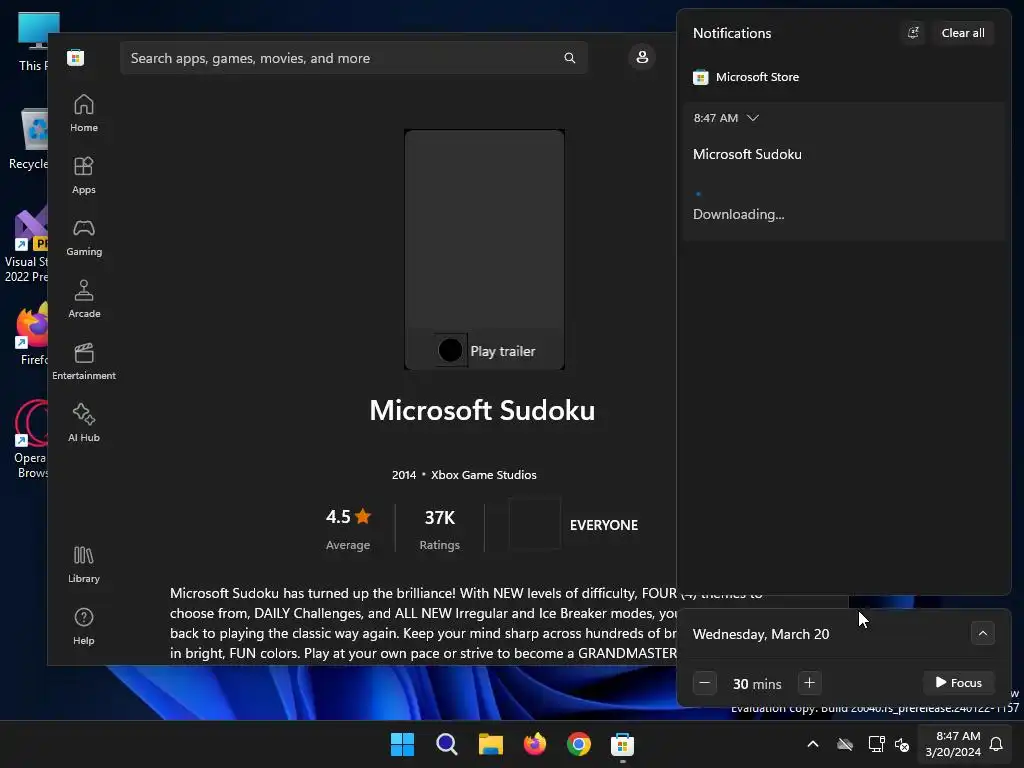Click the notification bell in taskbar
This screenshot has height=768, width=1024.
(996, 744)
